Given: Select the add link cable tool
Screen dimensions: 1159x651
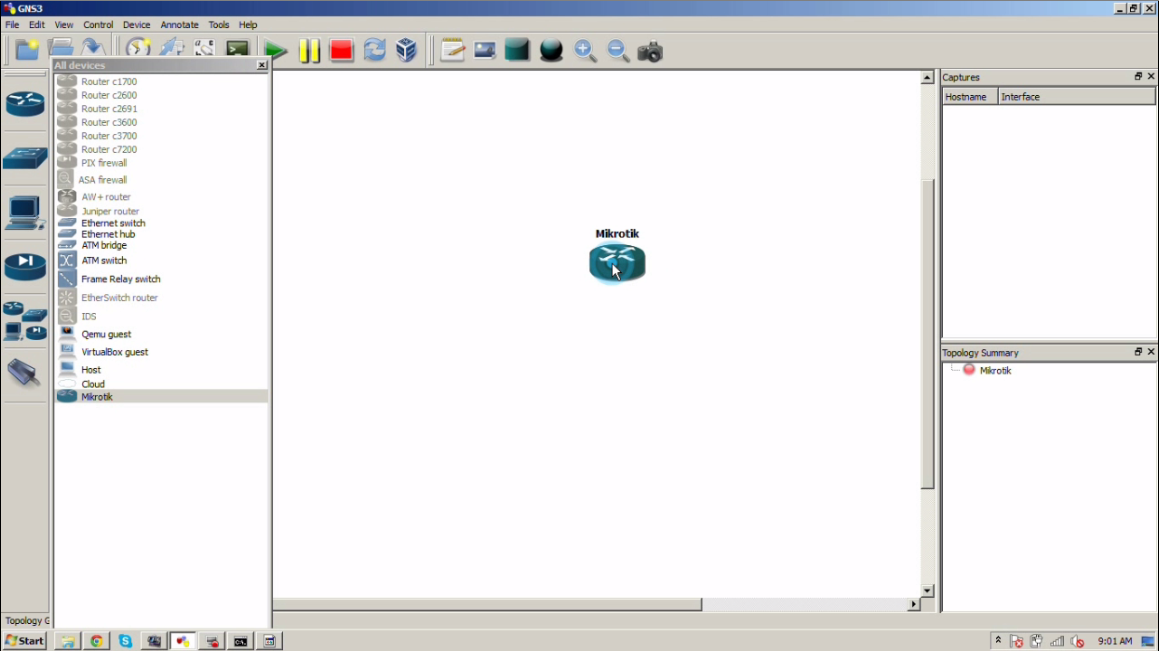Looking at the screenshot, I should point(24,372).
